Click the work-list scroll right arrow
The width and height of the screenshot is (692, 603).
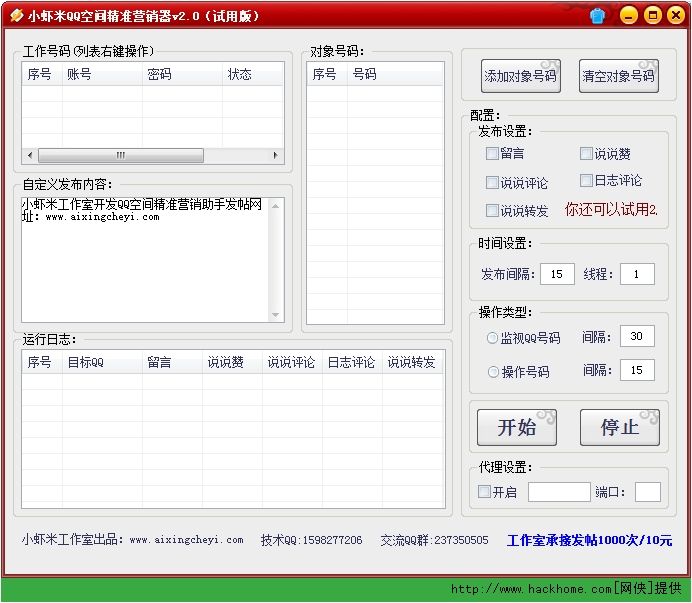(275, 155)
